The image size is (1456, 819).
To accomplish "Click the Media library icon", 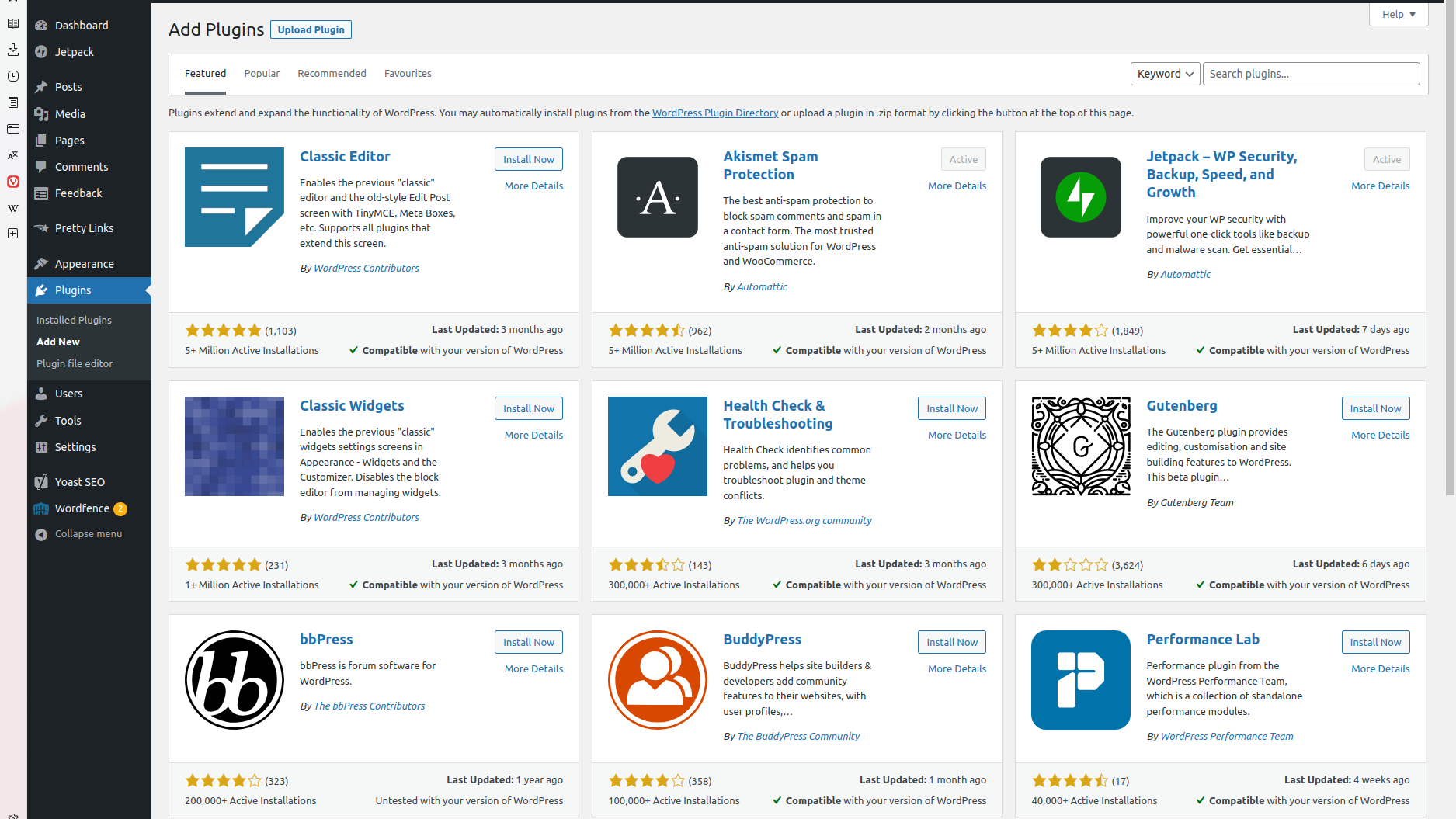I will click(41, 114).
